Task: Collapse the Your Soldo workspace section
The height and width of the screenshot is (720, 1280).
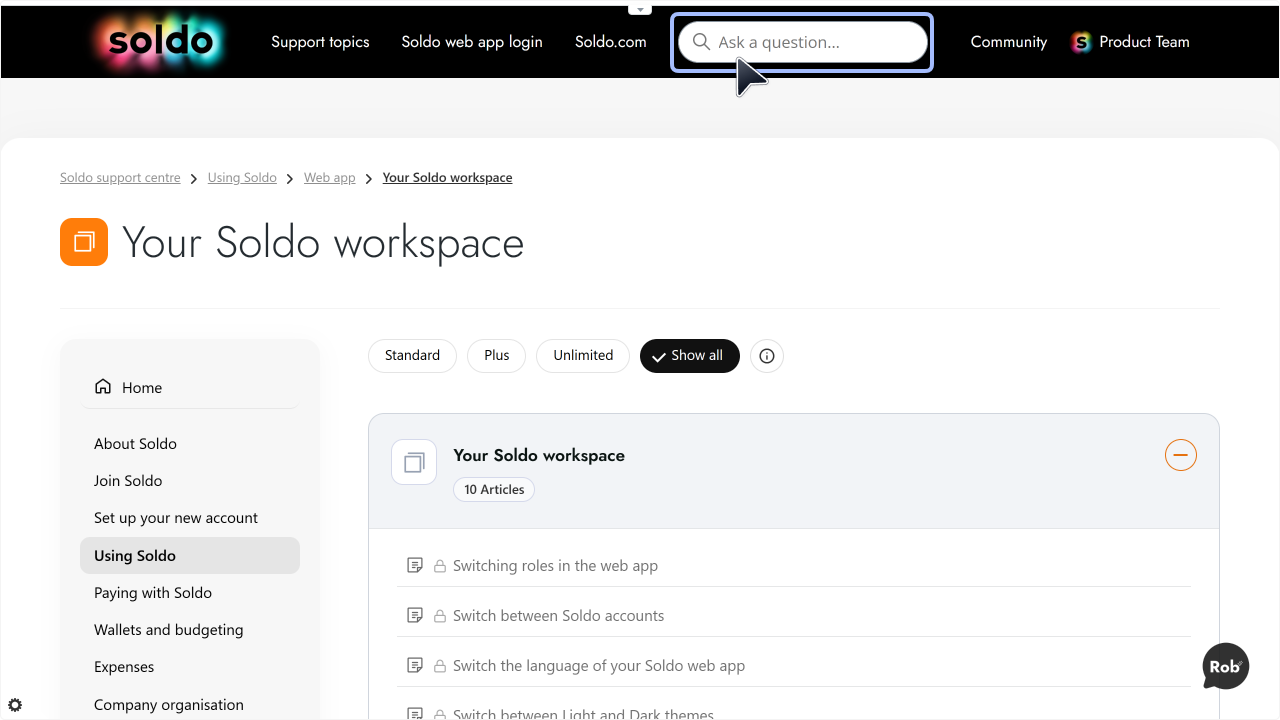Action: pos(1181,455)
